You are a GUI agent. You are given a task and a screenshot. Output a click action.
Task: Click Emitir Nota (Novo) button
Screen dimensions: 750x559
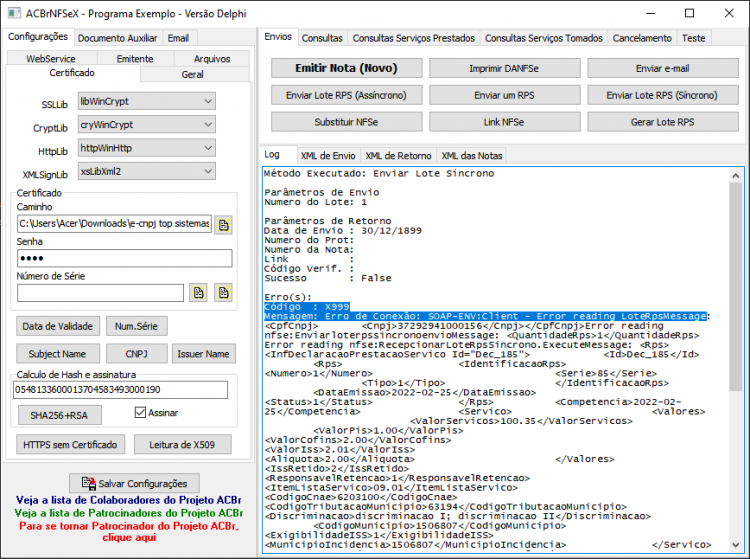[346, 68]
